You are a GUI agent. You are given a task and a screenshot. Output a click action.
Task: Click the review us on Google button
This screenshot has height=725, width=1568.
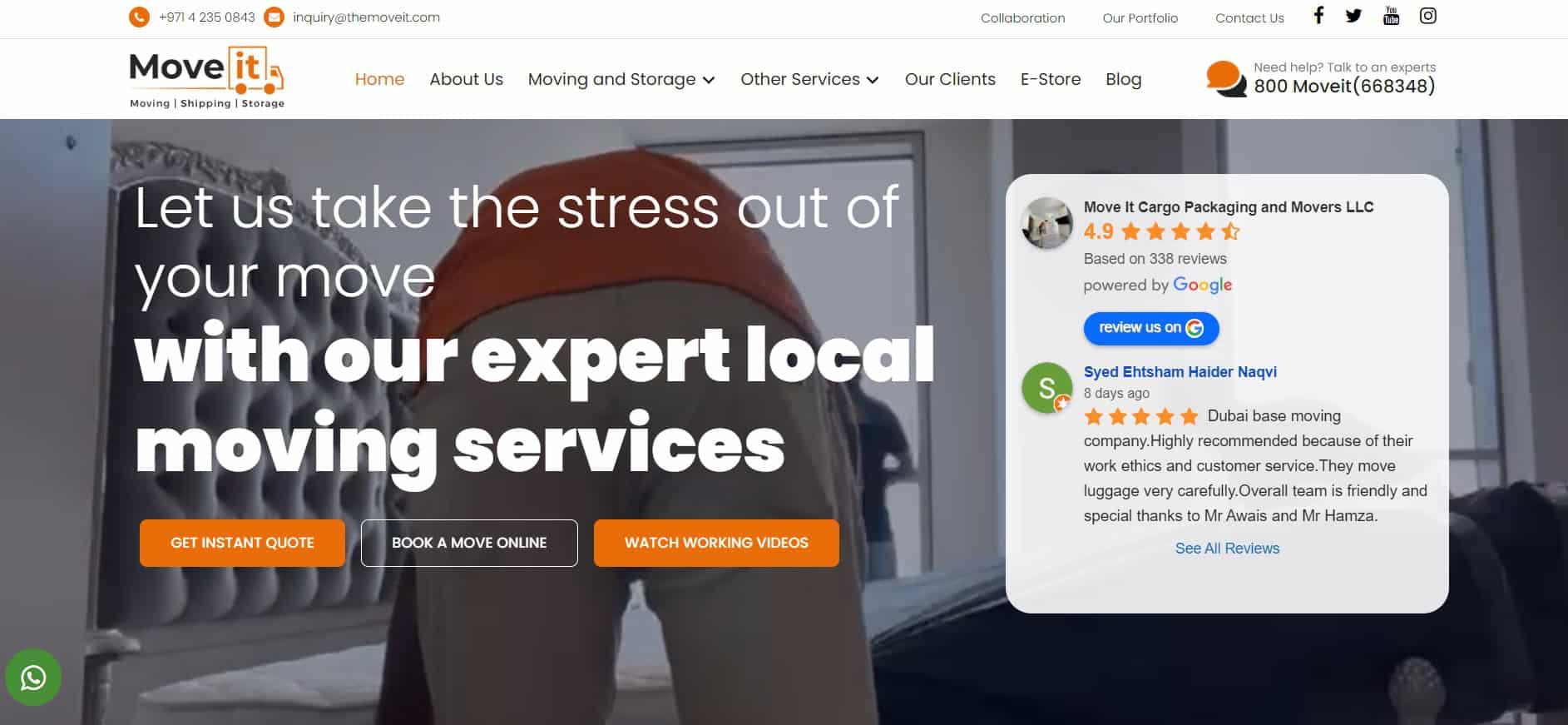tap(1151, 328)
